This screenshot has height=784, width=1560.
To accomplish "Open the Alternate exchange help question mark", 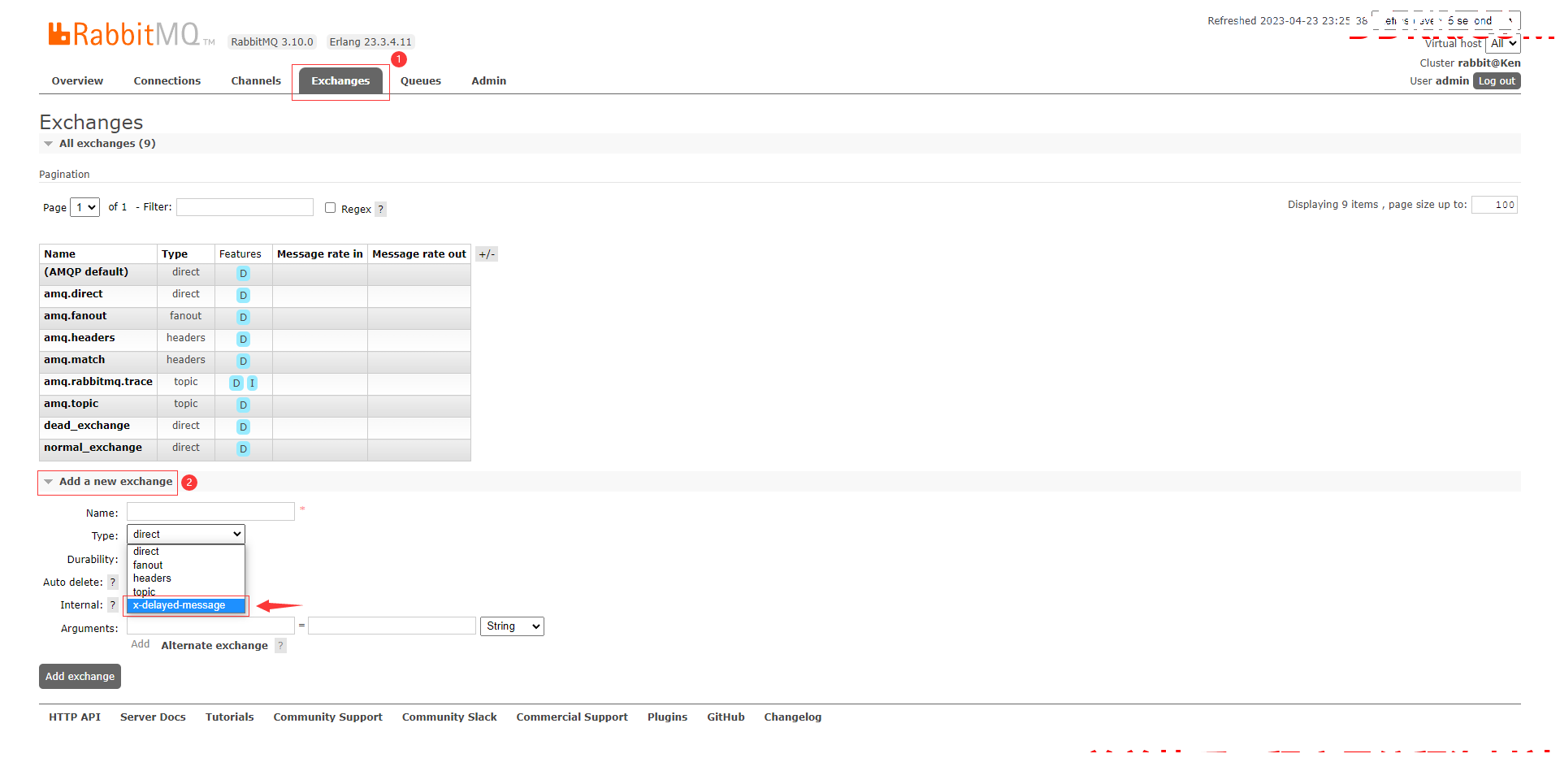I will pyautogui.click(x=280, y=646).
